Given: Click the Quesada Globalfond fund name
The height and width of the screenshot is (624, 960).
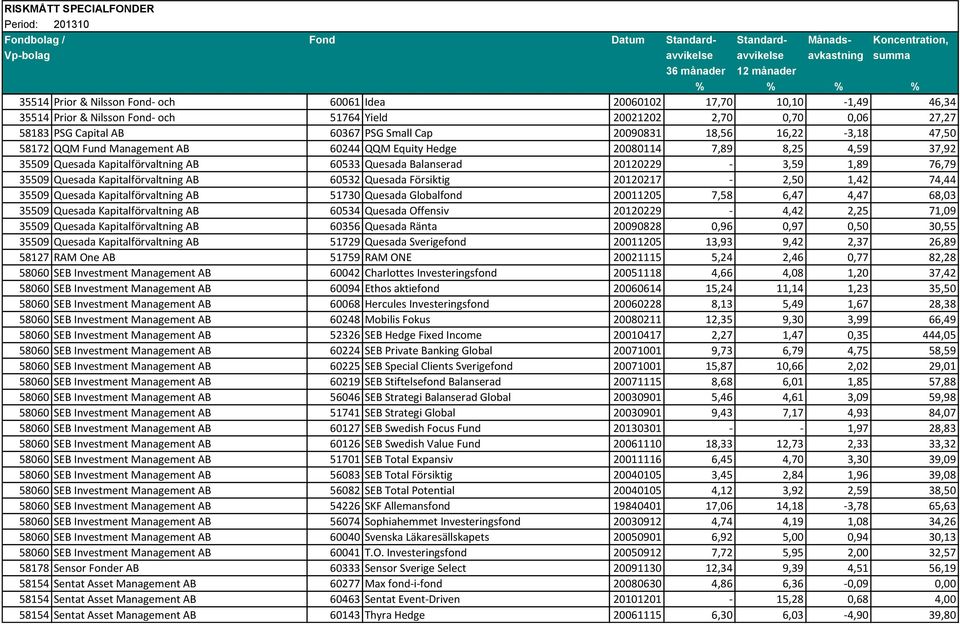Looking at the screenshot, I should [413, 195].
